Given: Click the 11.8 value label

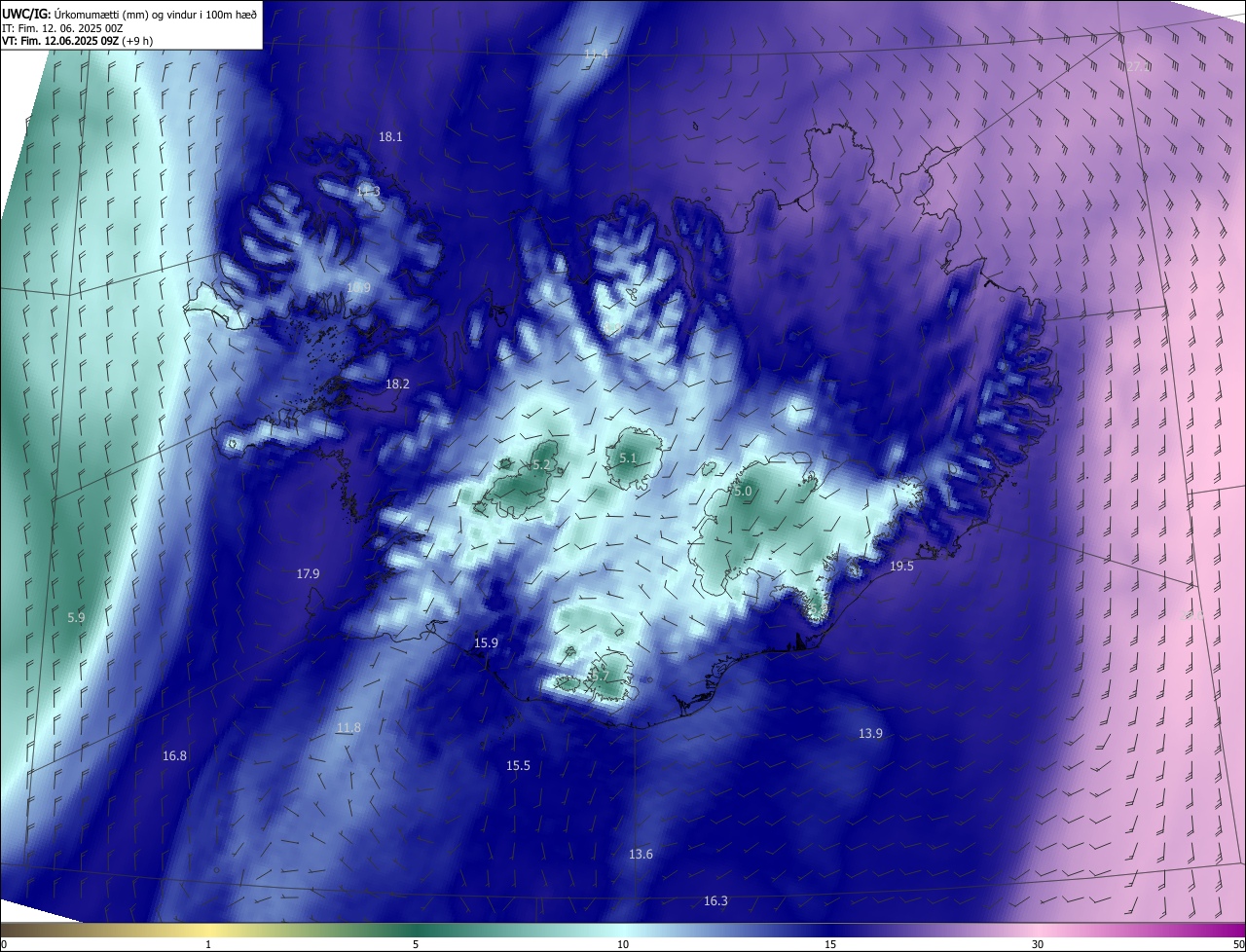Looking at the screenshot, I should pos(348,728).
